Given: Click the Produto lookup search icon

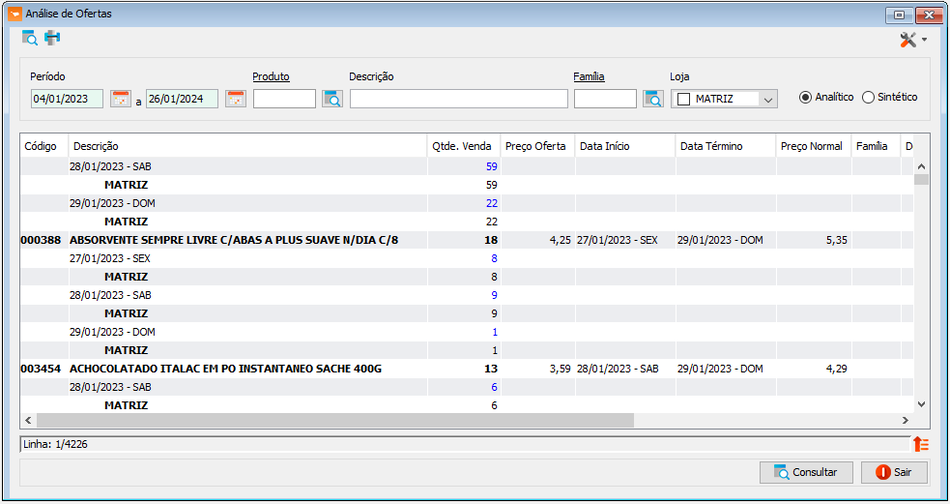Looking at the screenshot, I should [332, 99].
